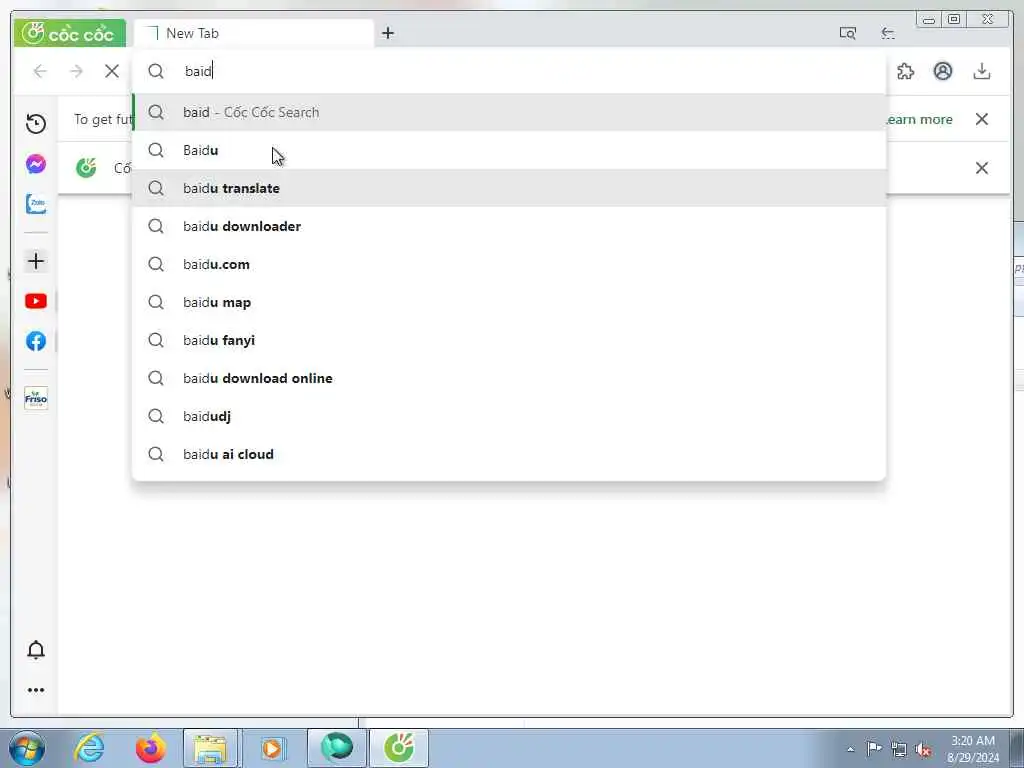Click the 'Learn more' link
The image size is (1024, 768).
pyautogui.click(x=920, y=120)
